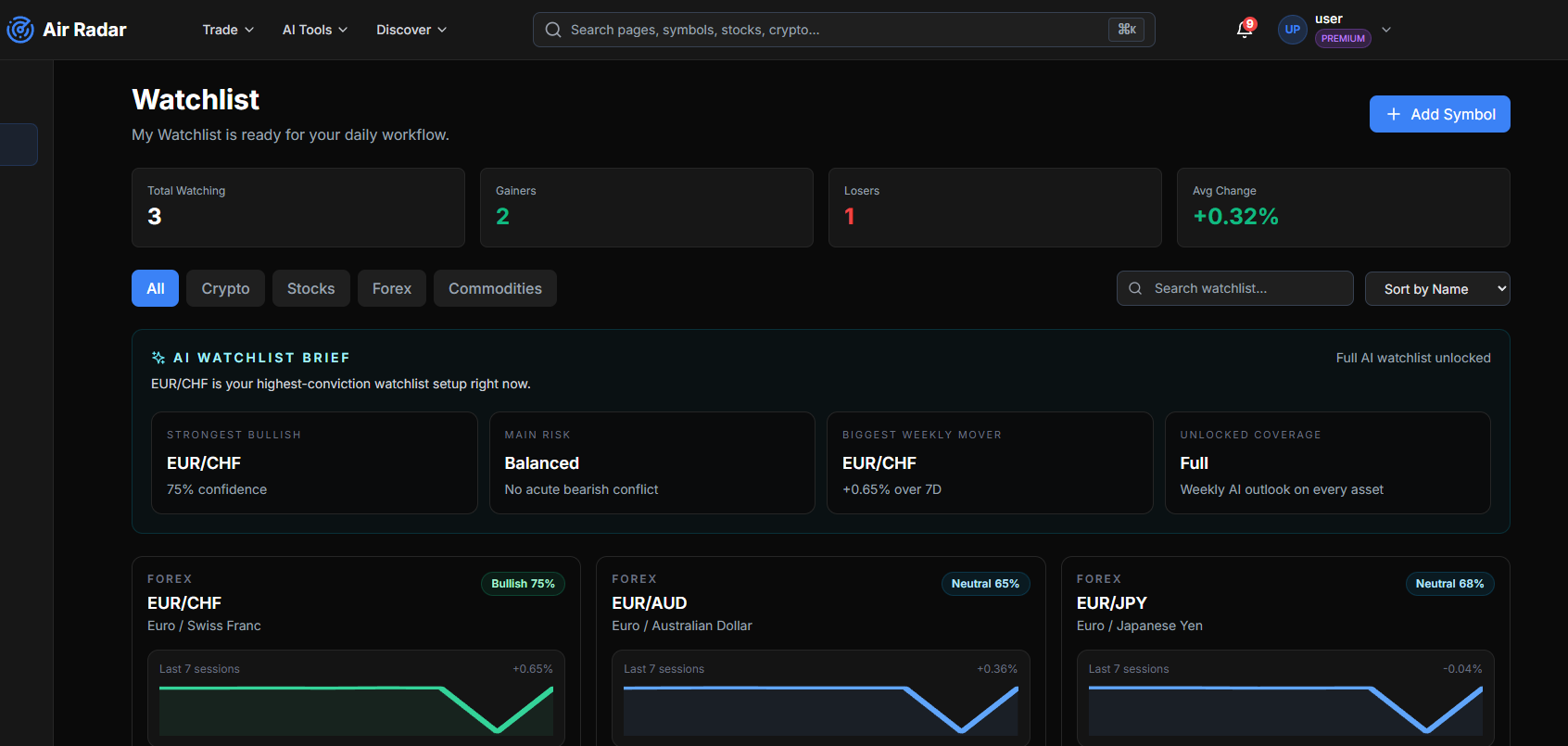Open the notifications bell icon
The width and height of the screenshot is (1568, 746).
tap(1245, 30)
